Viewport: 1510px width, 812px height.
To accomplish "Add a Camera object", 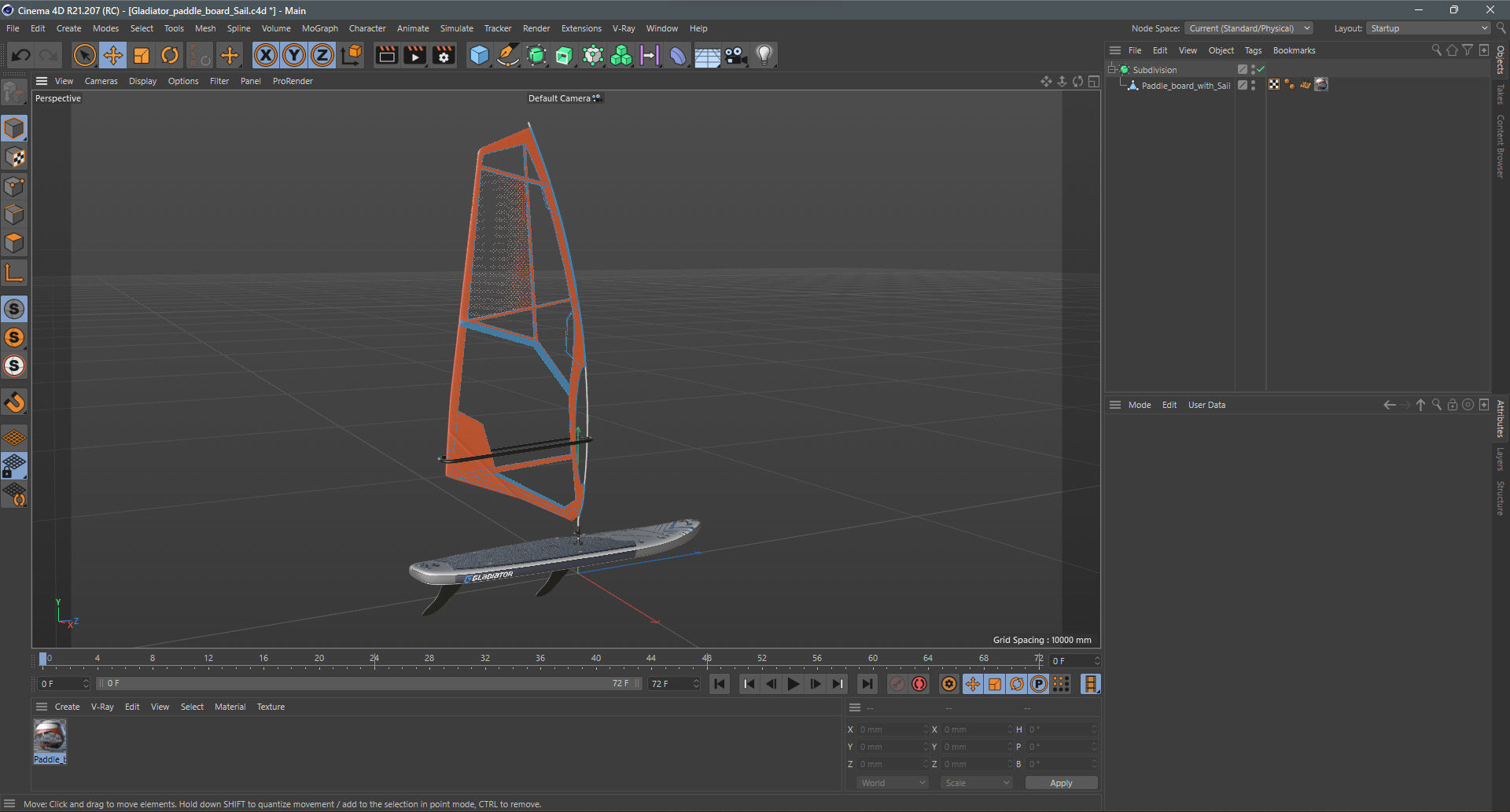I will pyautogui.click(x=735, y=55).
